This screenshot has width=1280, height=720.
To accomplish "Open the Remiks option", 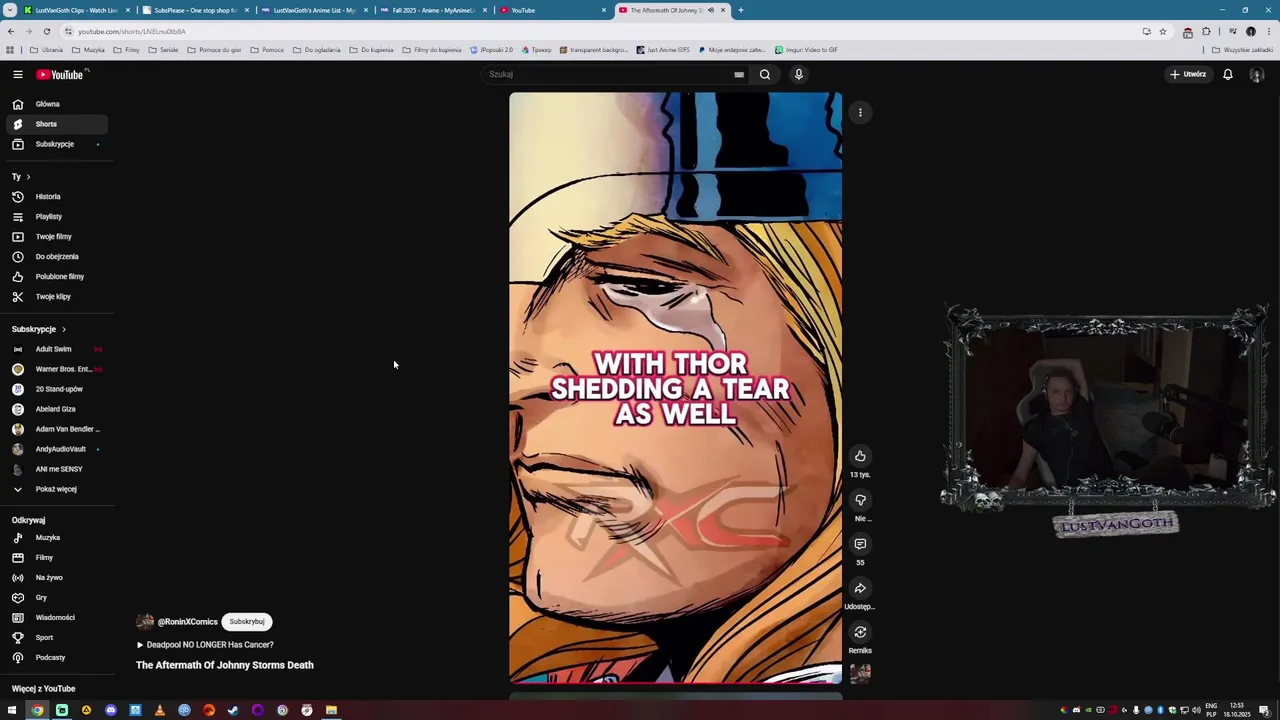I will coord(860,632).
